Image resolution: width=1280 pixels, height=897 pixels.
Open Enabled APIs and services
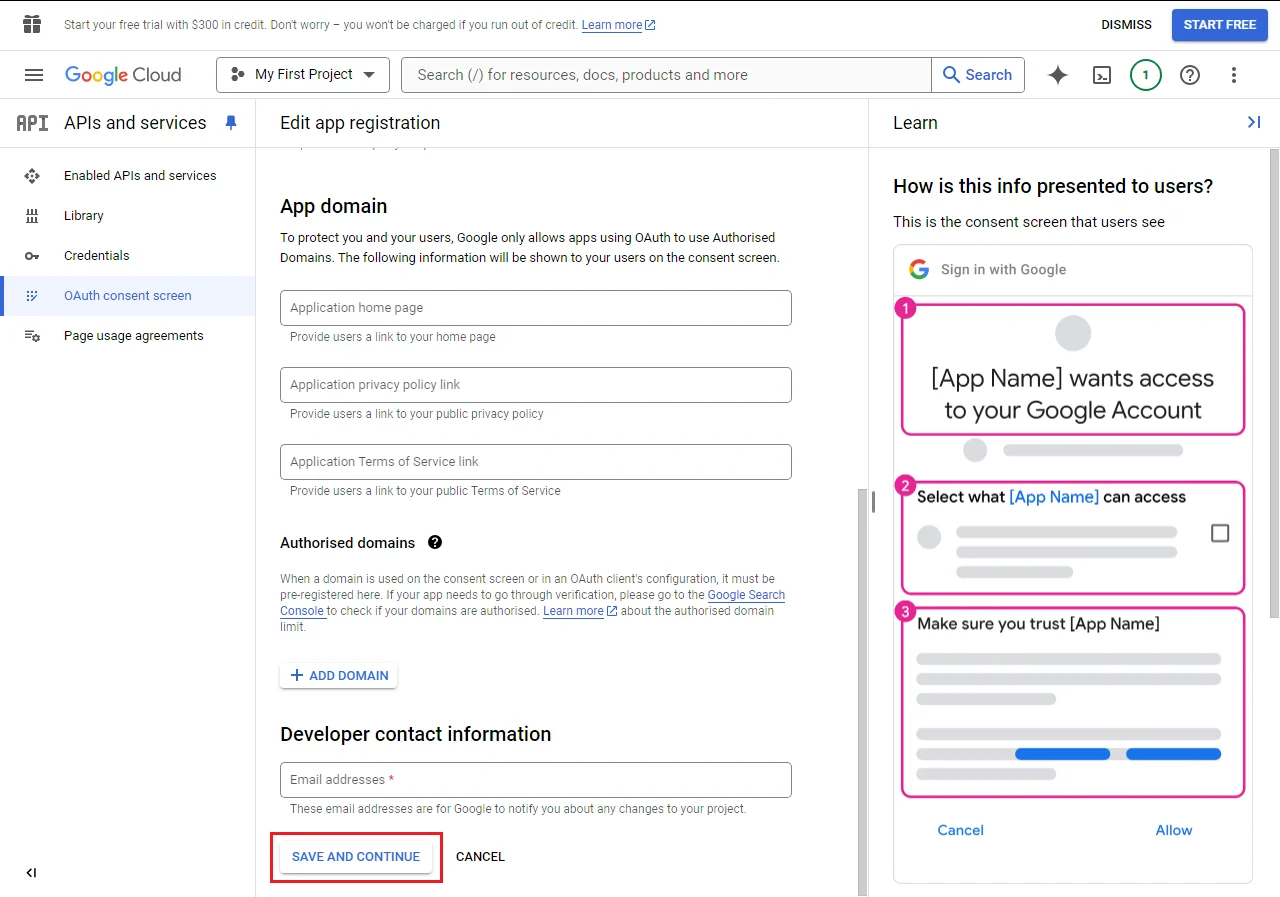pos(128,176)
